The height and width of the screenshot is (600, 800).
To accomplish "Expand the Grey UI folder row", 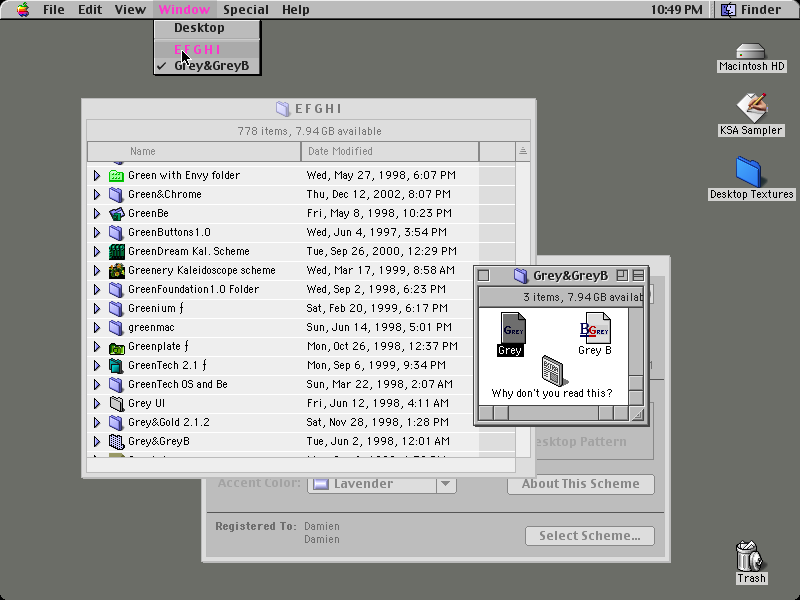I will tap(97, 404).
